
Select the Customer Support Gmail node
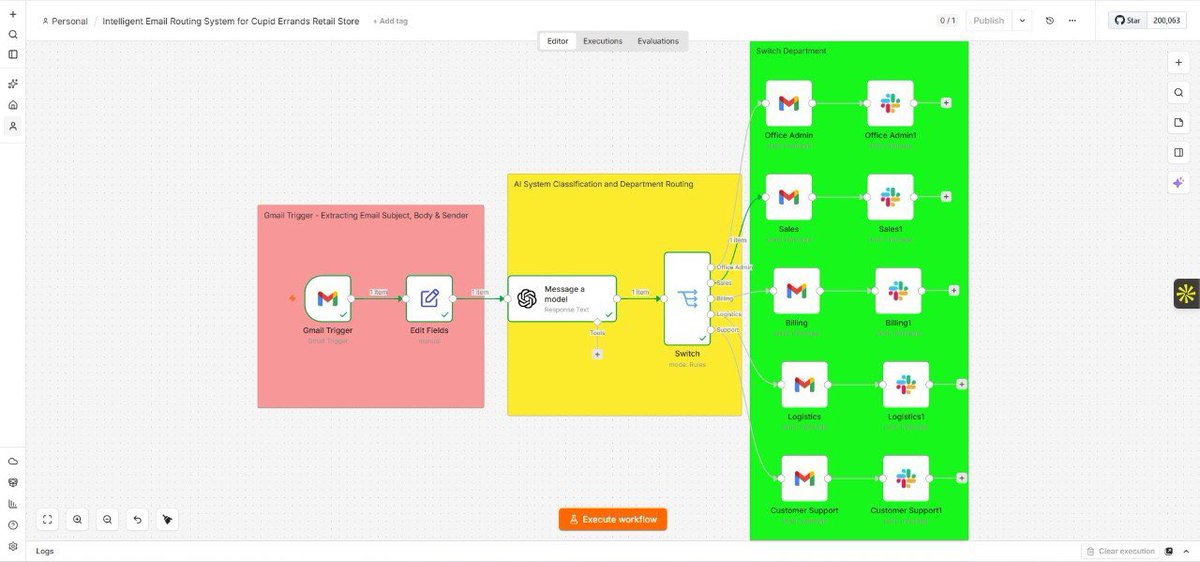pyautogui.click(x=804, y=479)
